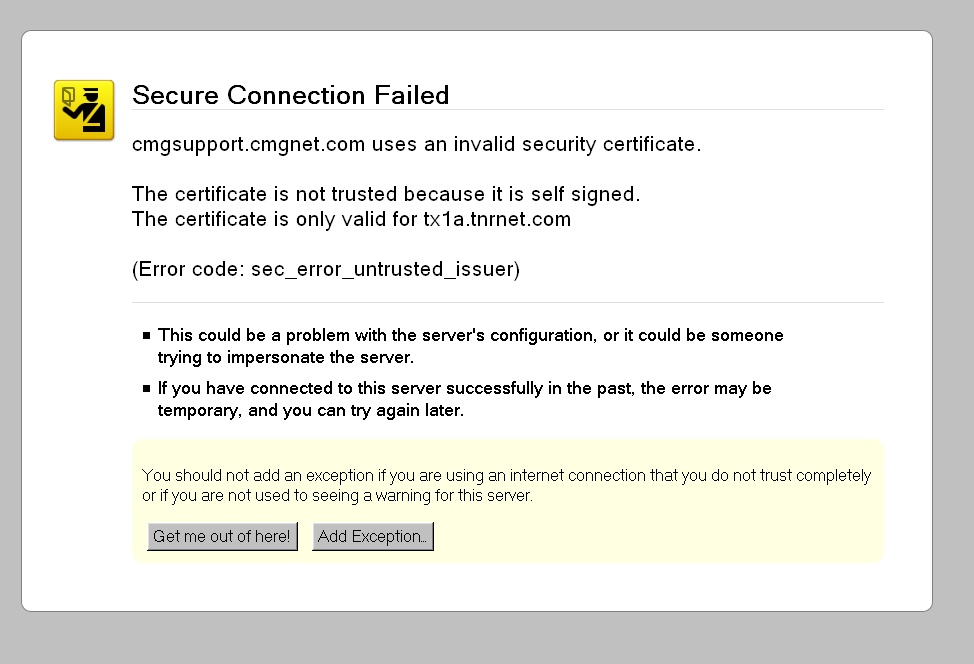Viewport: 974px width, 664px height.
Task: Click the "uses an invalid security certificate" phrase
Action: click(535, 145)
